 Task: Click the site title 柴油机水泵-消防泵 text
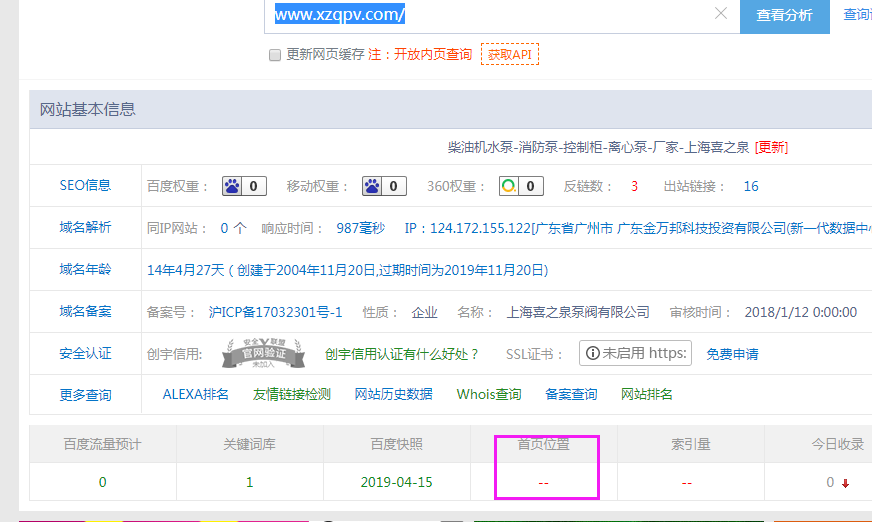(598, 147)
